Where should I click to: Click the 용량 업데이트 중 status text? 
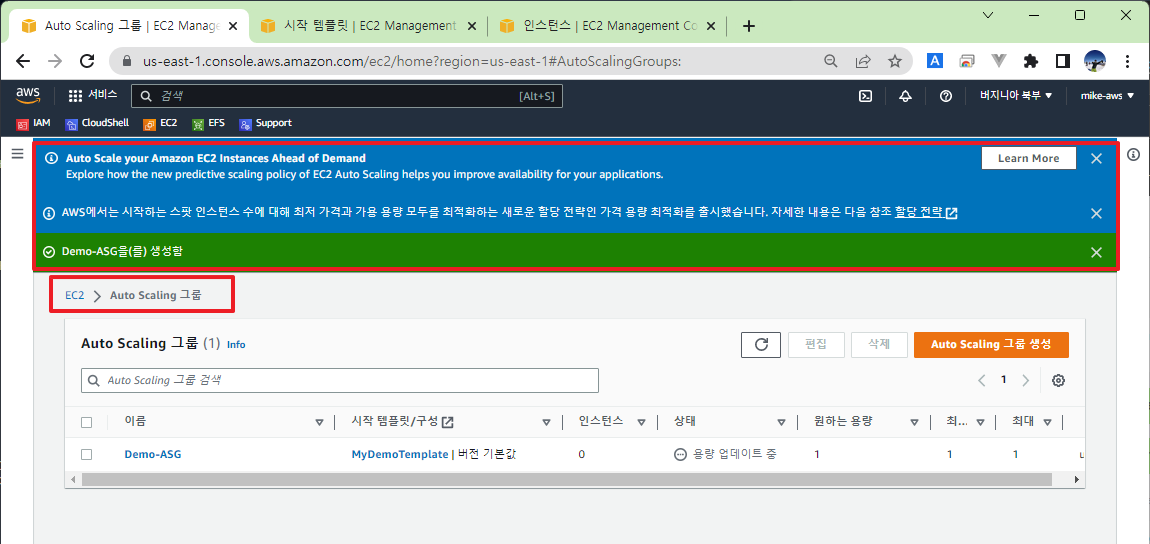tap(734, 455)
